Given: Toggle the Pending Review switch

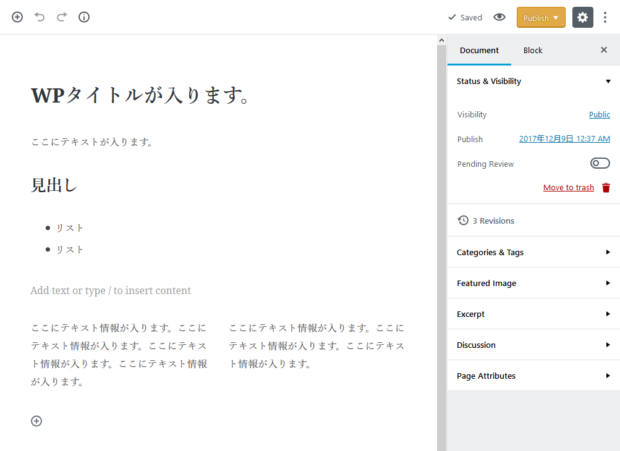Looking at the screenshot, I should (600, 163).
